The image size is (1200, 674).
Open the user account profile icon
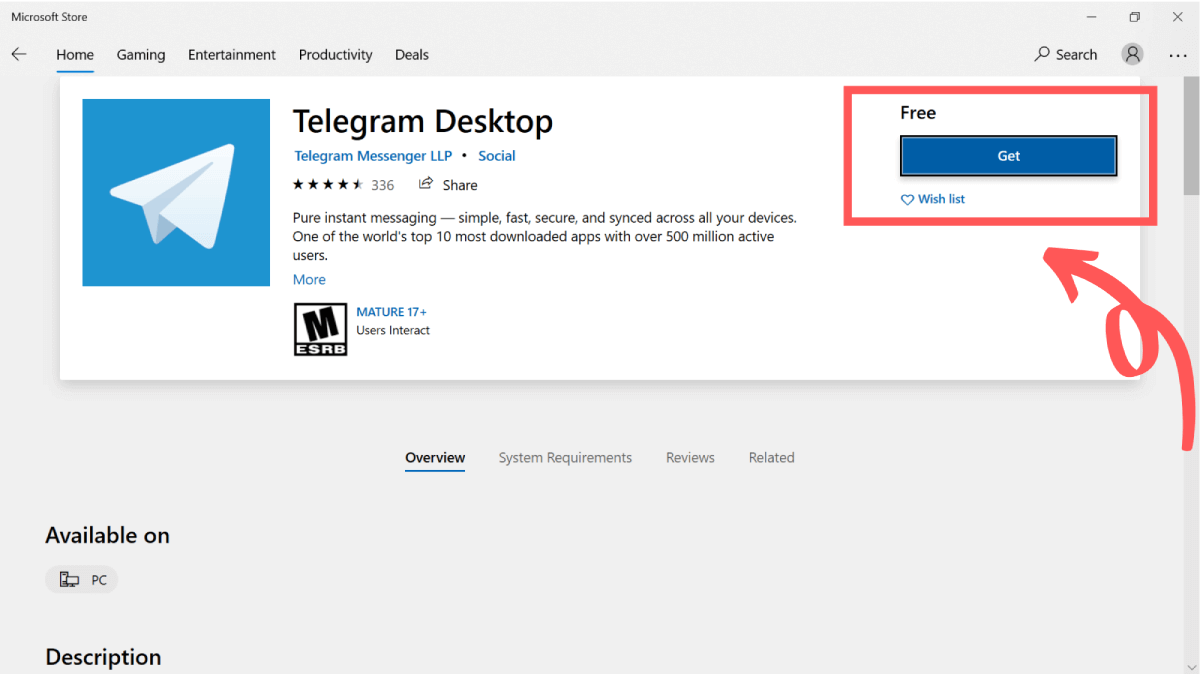1132,54
